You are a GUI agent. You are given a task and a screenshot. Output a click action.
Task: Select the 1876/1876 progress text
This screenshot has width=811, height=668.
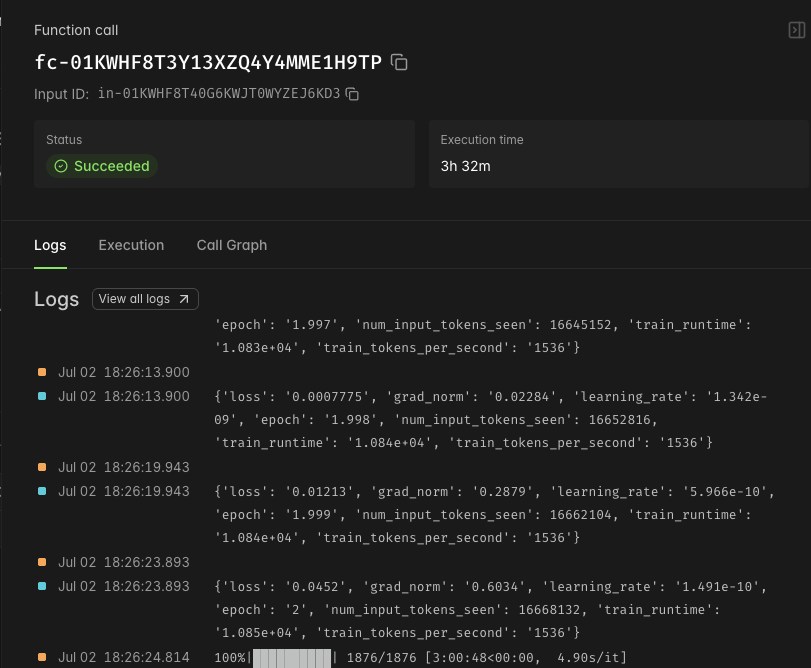(x=381, y=658)
